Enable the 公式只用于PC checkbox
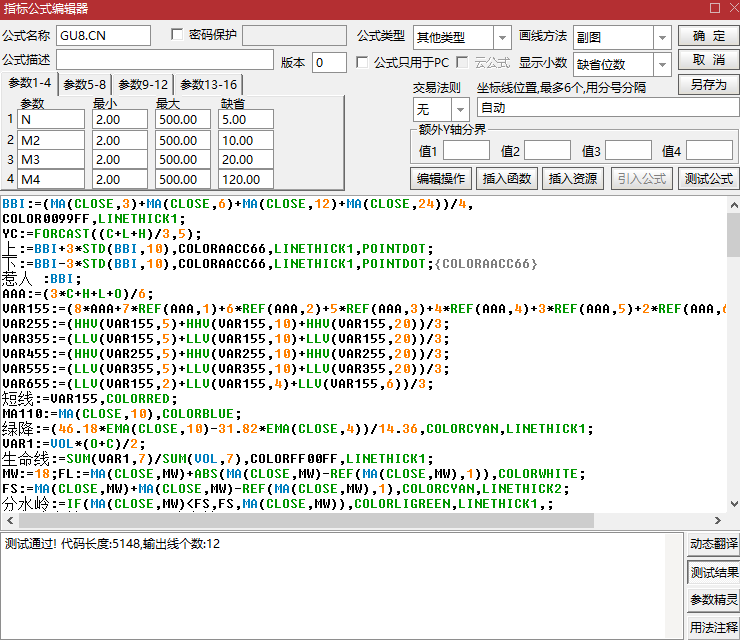The image size is (740, 640). pos(362,62)
